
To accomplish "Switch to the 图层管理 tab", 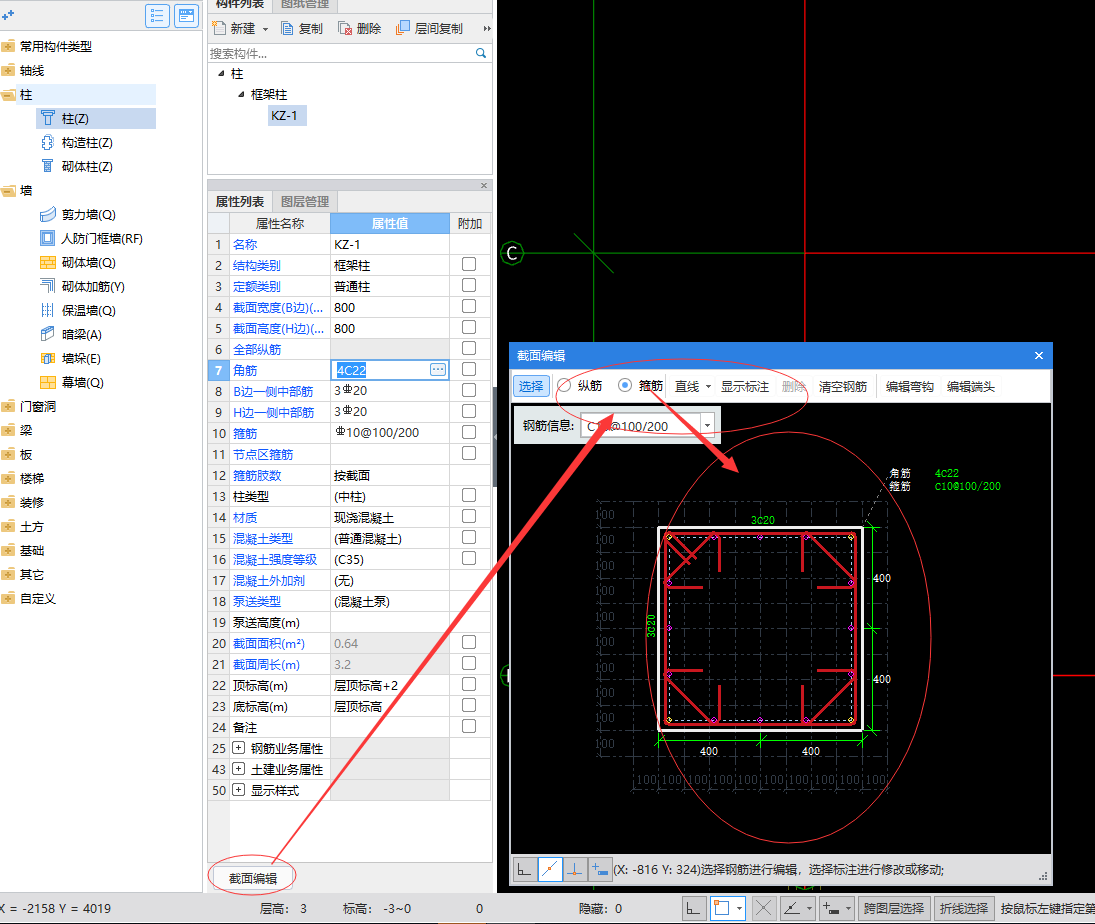I will pyautogui.click(x=305, y=201).
